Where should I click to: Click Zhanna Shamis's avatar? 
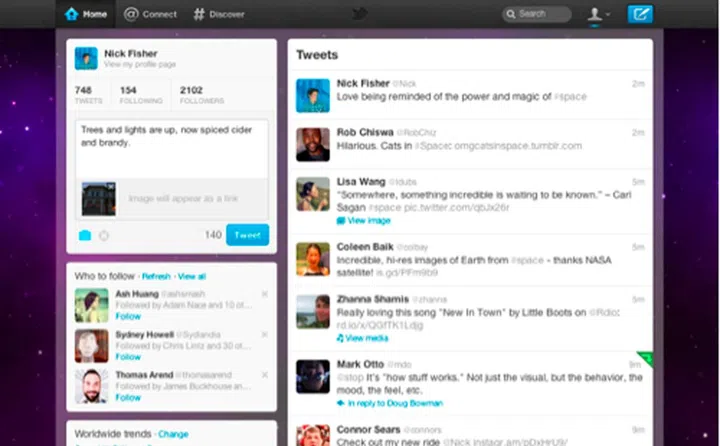[313, 311]
